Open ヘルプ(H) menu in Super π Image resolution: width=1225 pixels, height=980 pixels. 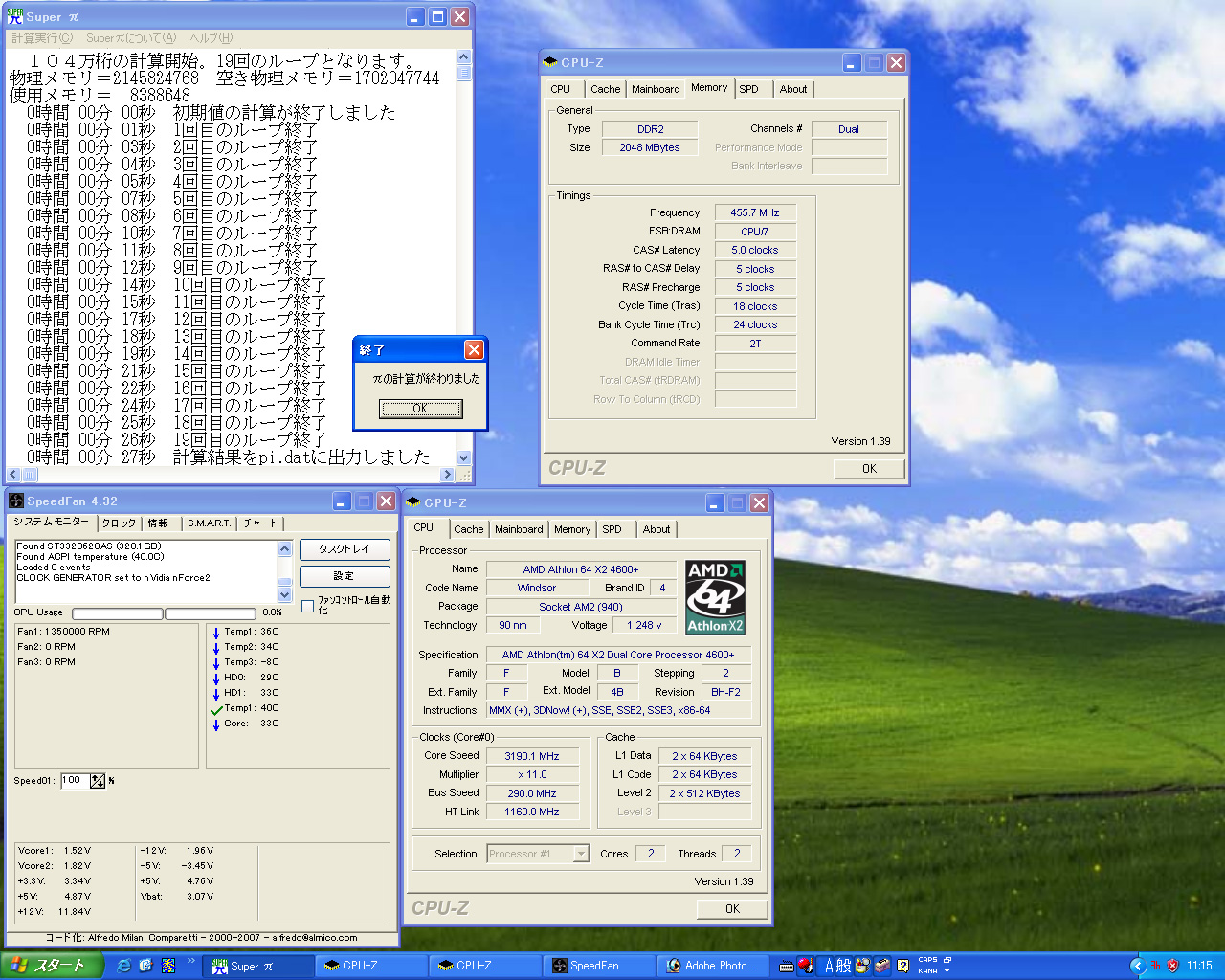(211, 38)
